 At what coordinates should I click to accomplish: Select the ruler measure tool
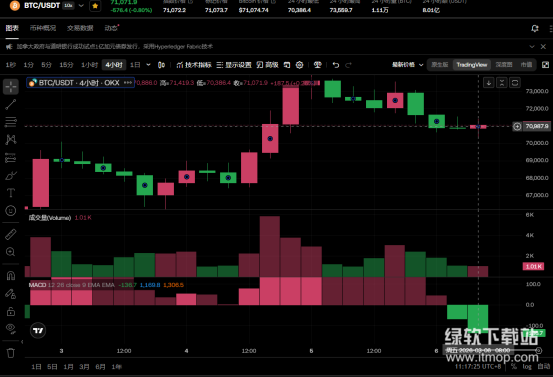click(x=11, y=234)
